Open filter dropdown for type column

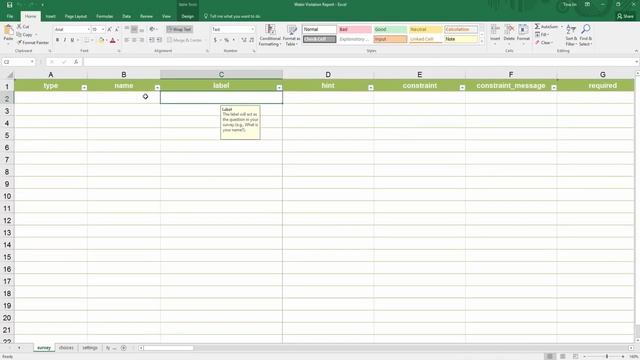tap(84, 87)
